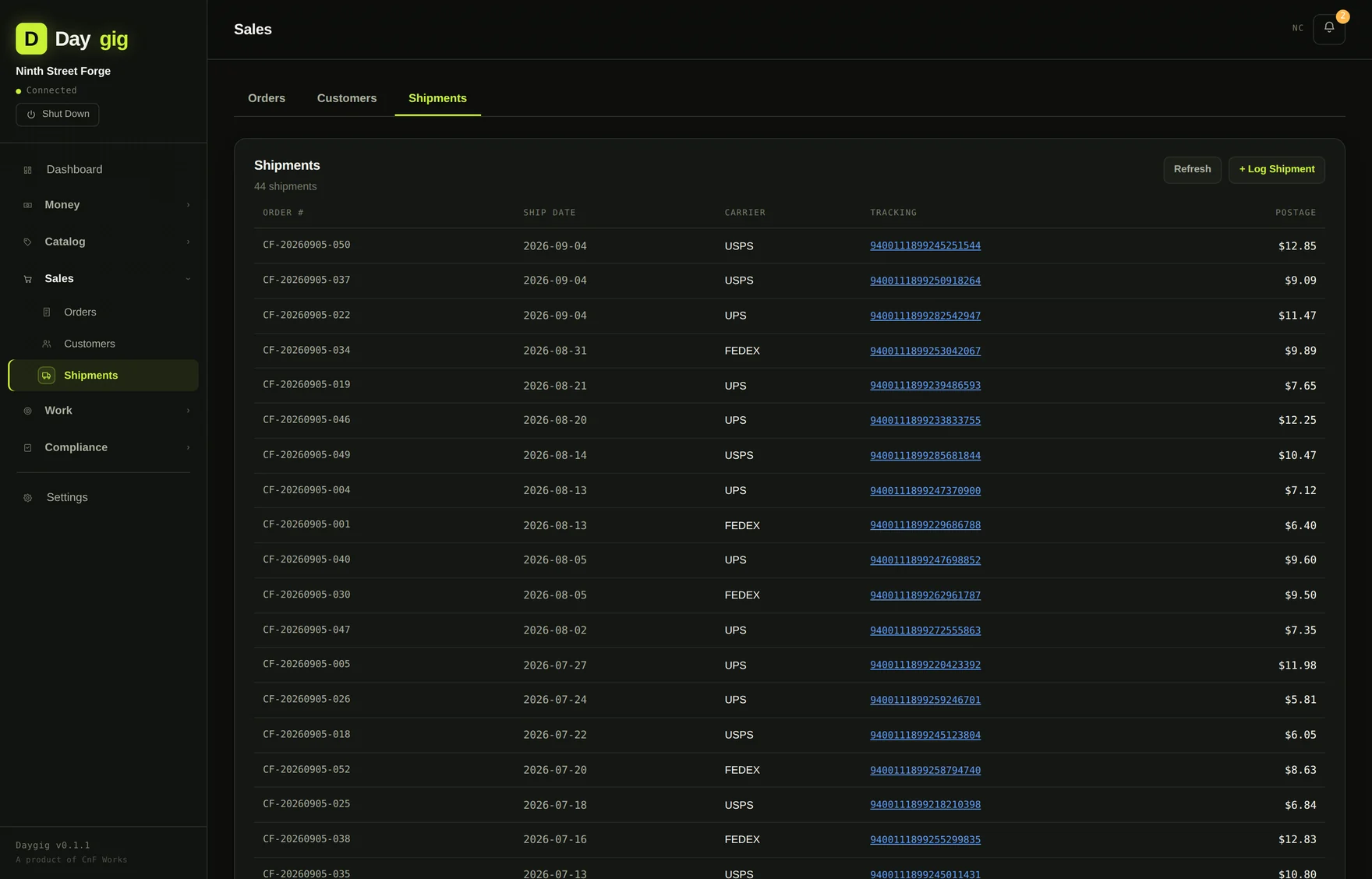Image resolution: width=1372 pixels, height=879 pixels.
Task: Open tracking link 9400111899272555863
Action: pos(925,630)
